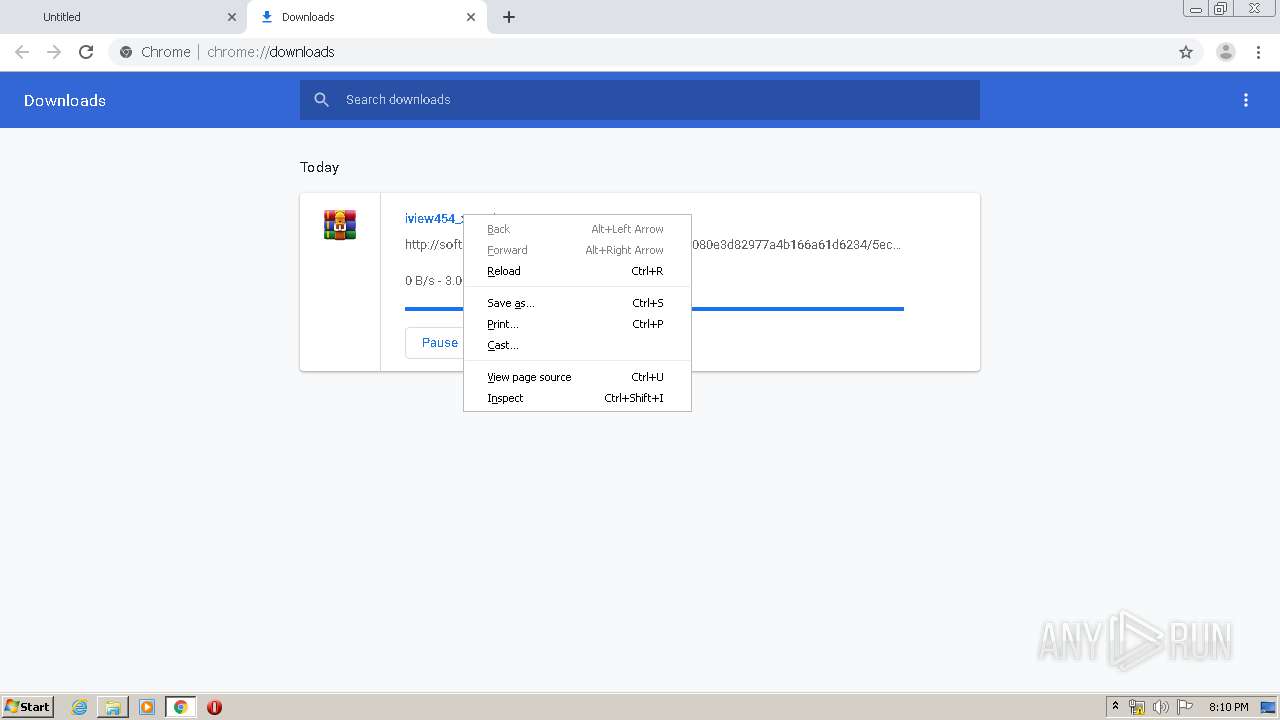Switch to the Untitled tab
The image size is (1280, 720).
click(126, 17)
